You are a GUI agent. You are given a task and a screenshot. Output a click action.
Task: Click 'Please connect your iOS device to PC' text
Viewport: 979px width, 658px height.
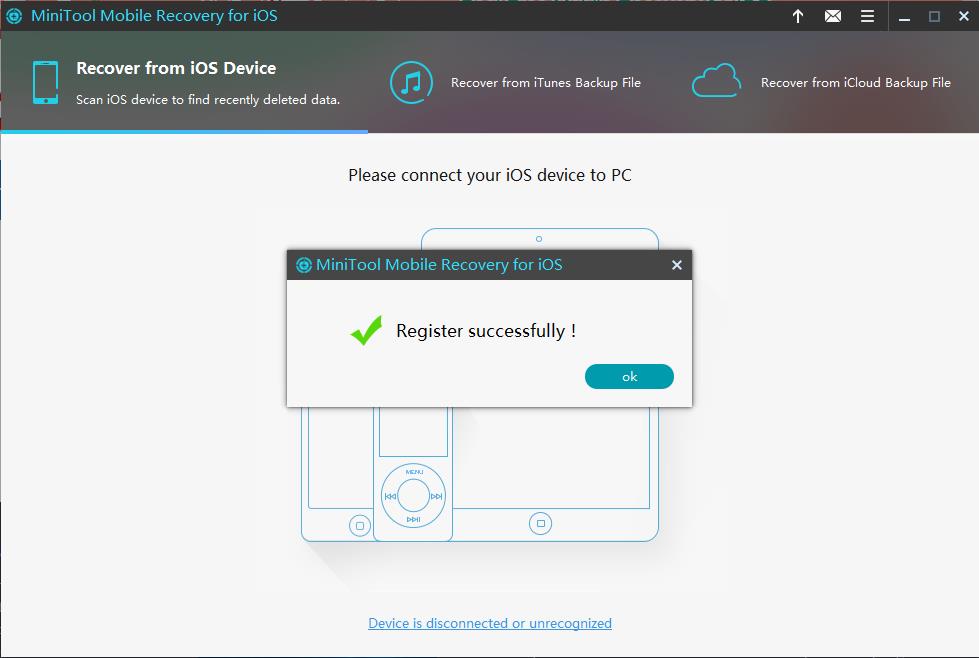pyautogui.click(x=490, y=175)
